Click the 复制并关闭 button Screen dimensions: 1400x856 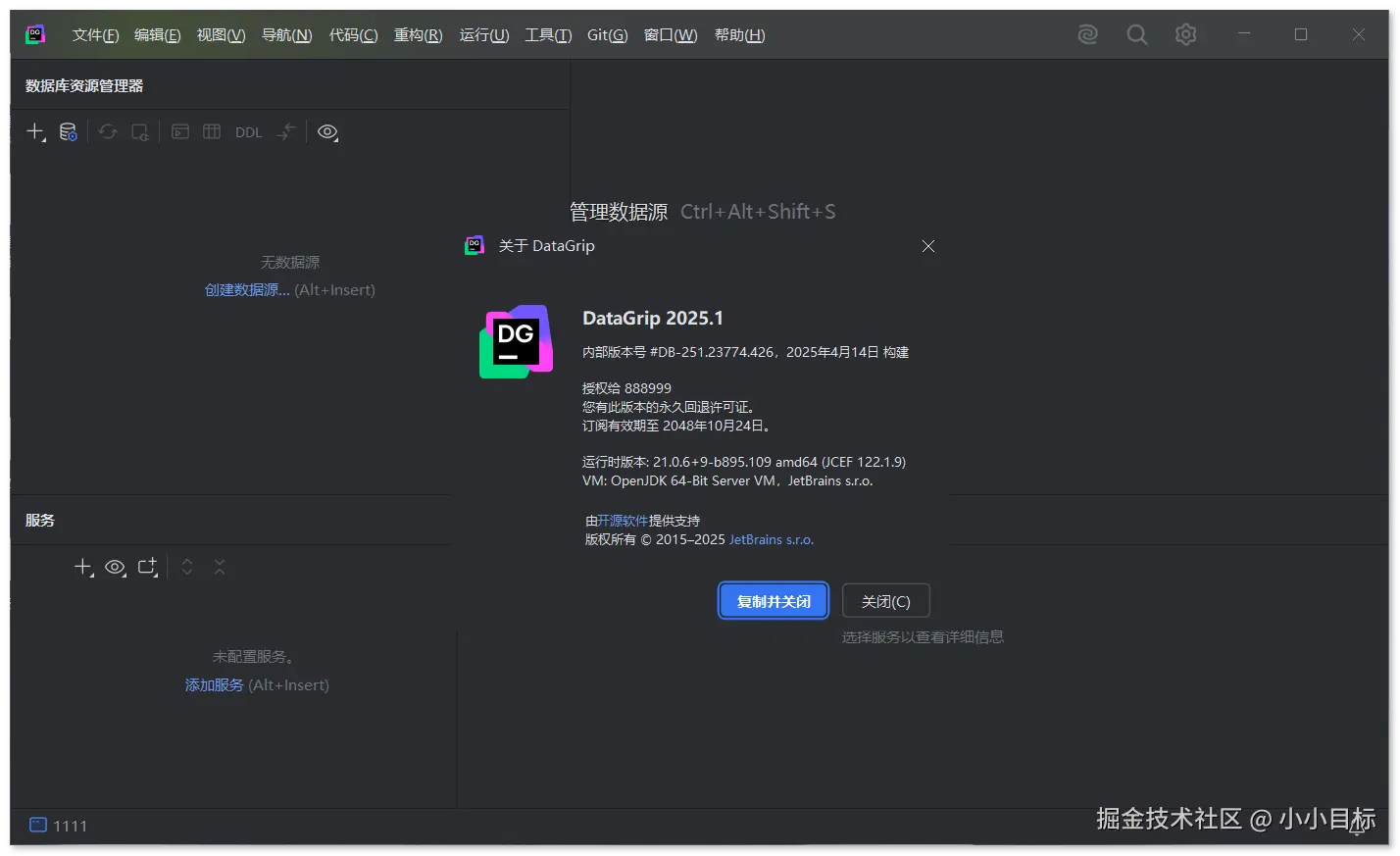774,601
